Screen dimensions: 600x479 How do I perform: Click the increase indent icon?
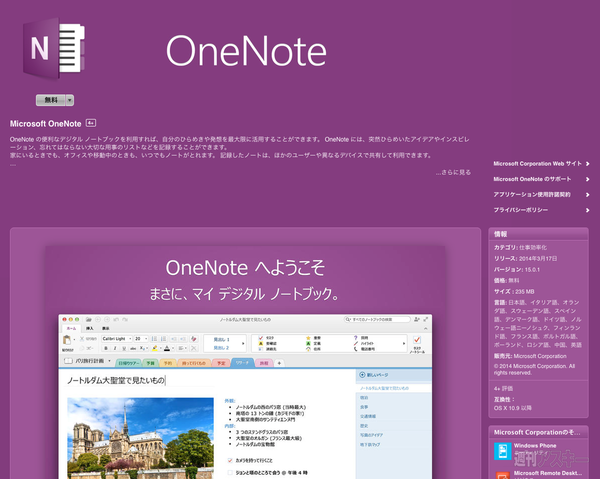pyautogui.click(x=183, y=339)
